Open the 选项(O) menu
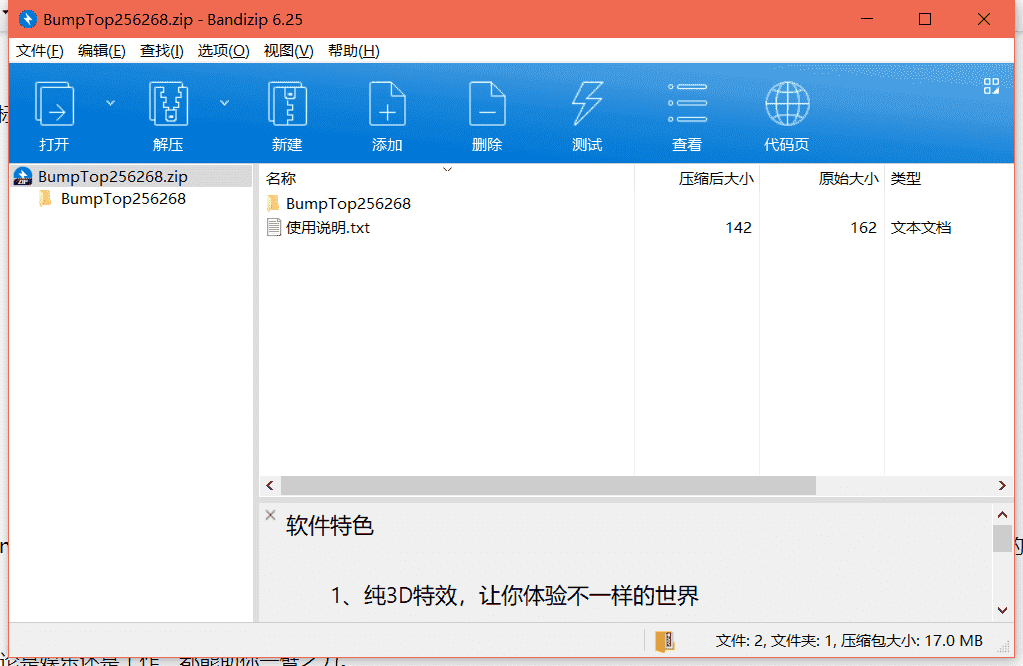 (223, 51)
